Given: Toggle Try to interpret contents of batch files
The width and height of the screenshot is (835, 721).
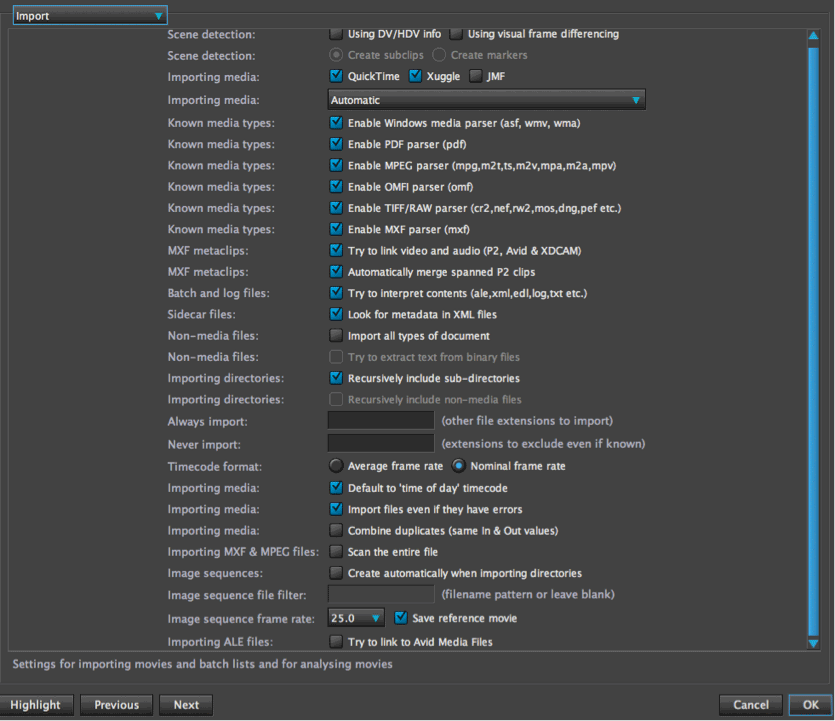Looking at the screenshot, I should click(x=335, y=293).
